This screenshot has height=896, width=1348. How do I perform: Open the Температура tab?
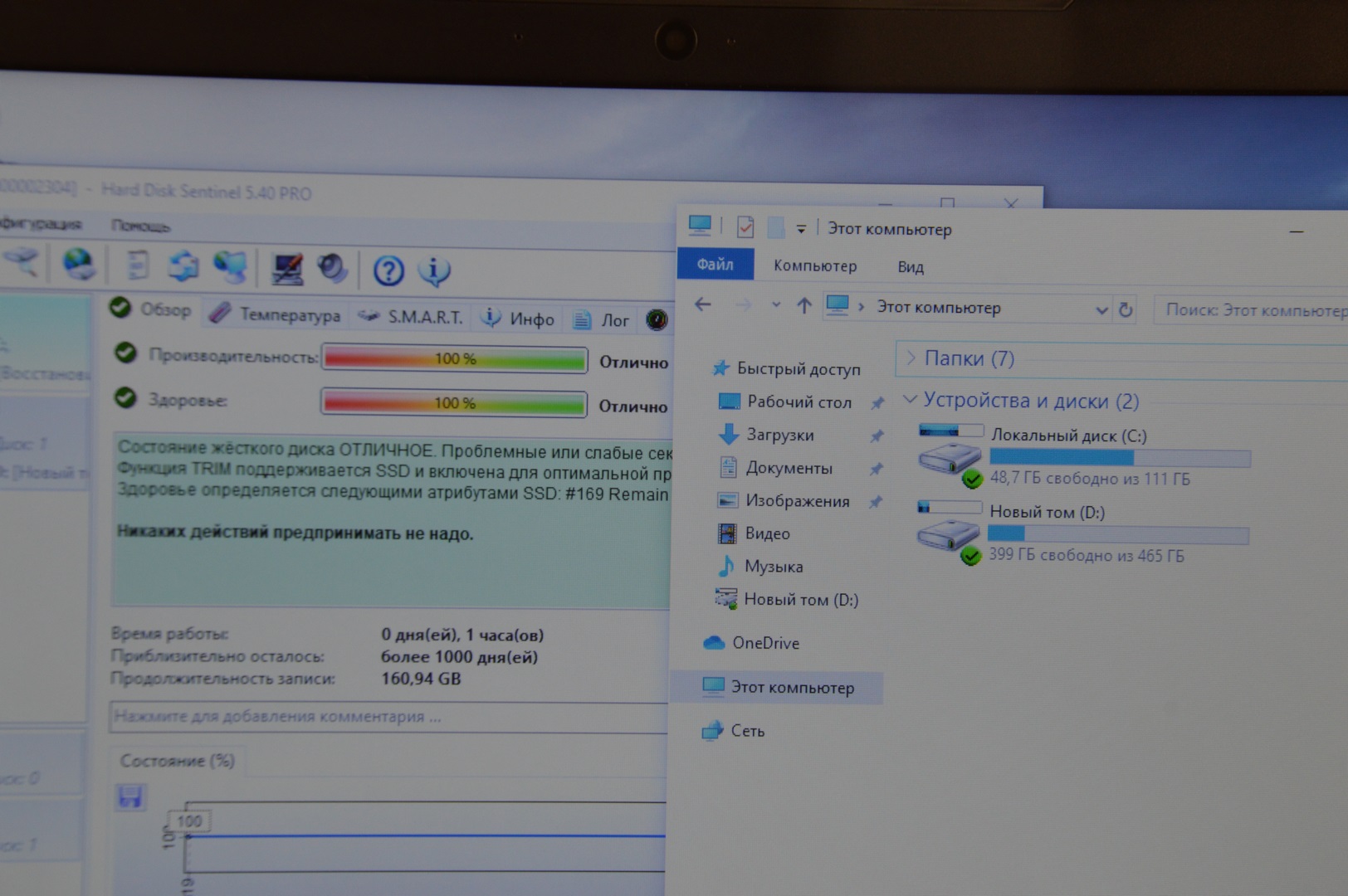coord(275,314)
